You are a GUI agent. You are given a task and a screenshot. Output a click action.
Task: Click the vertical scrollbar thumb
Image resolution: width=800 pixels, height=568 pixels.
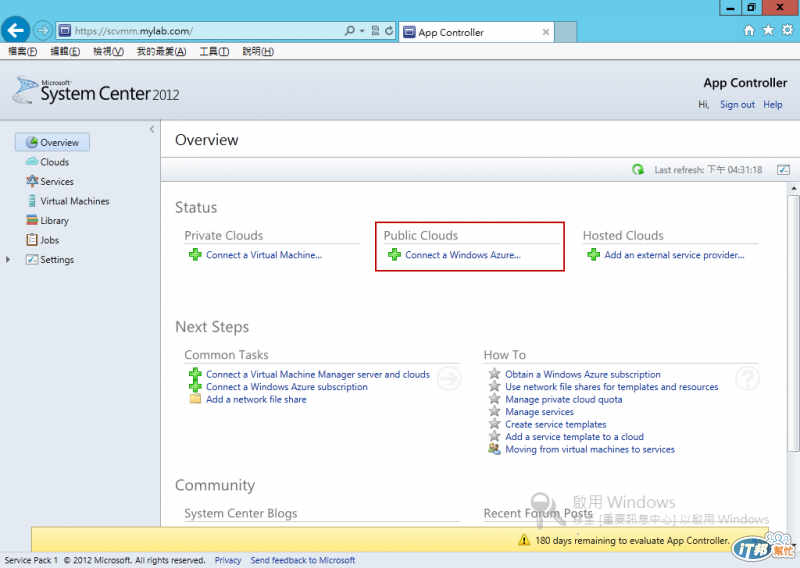click(793, 323)
